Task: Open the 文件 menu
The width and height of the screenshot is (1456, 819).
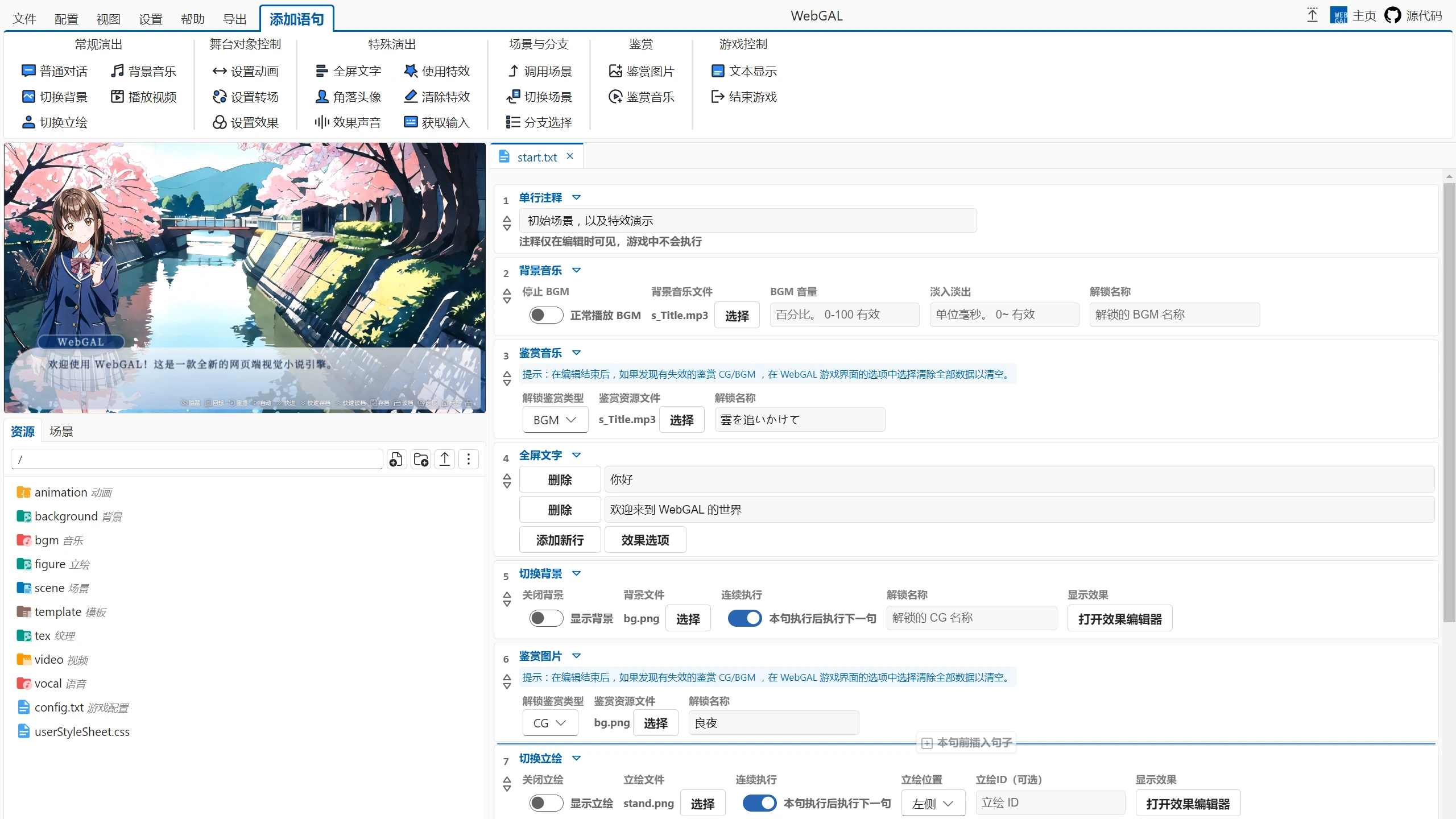Action: pos(24,19)
